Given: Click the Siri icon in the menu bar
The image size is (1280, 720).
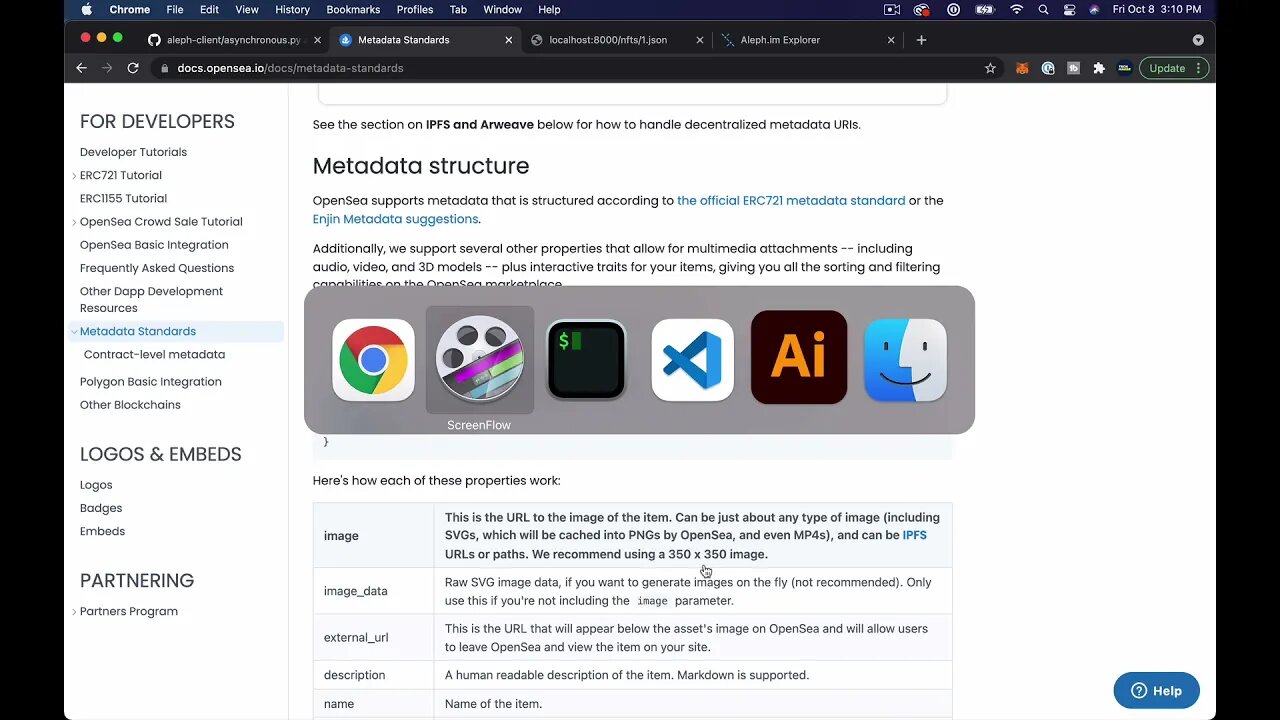Looking at the screenshot, I should pyautogui.click(x=1094, y=9).
